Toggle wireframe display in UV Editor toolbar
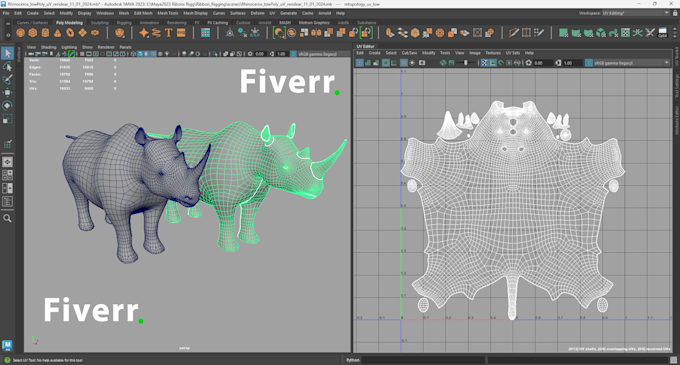The image size is (680, 365). pyautogui.click(x=360, y=63)
